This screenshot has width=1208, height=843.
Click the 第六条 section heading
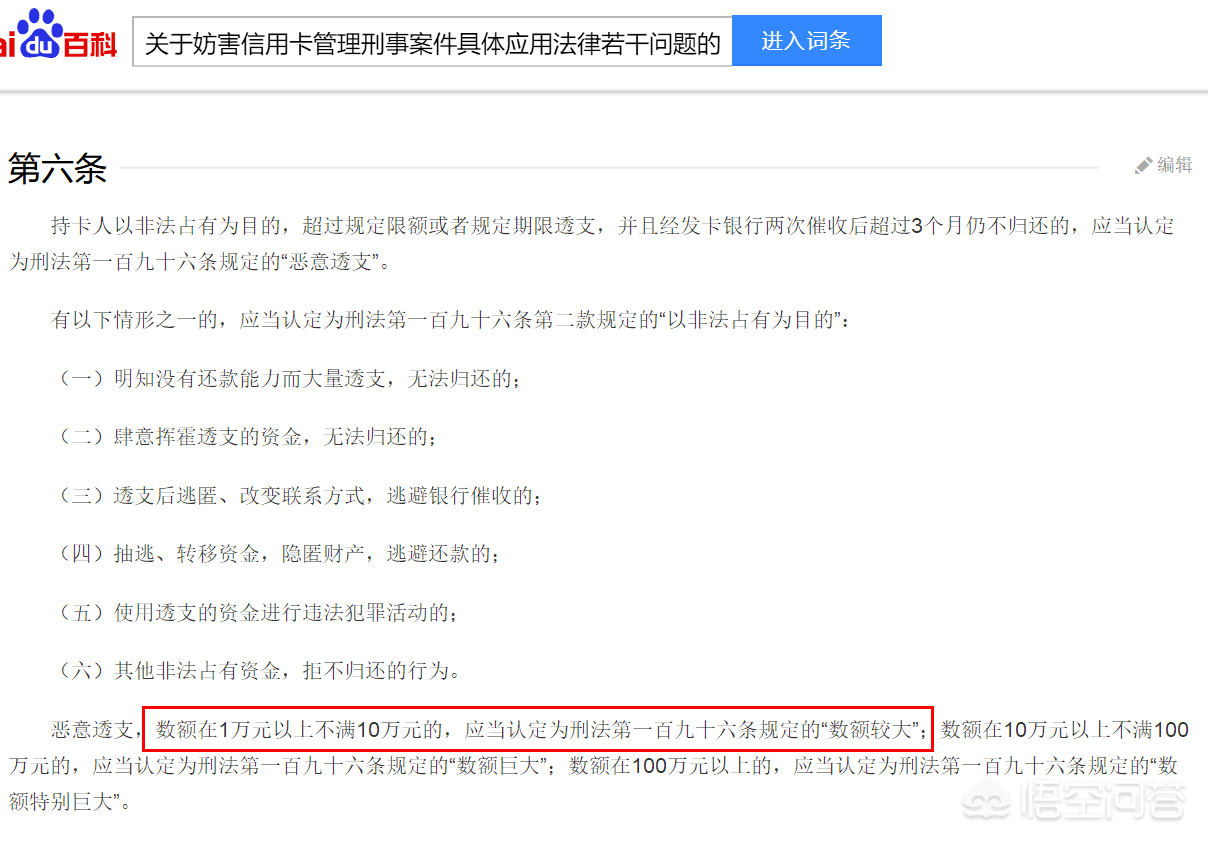pyautogui.click(x=57, y=169)
